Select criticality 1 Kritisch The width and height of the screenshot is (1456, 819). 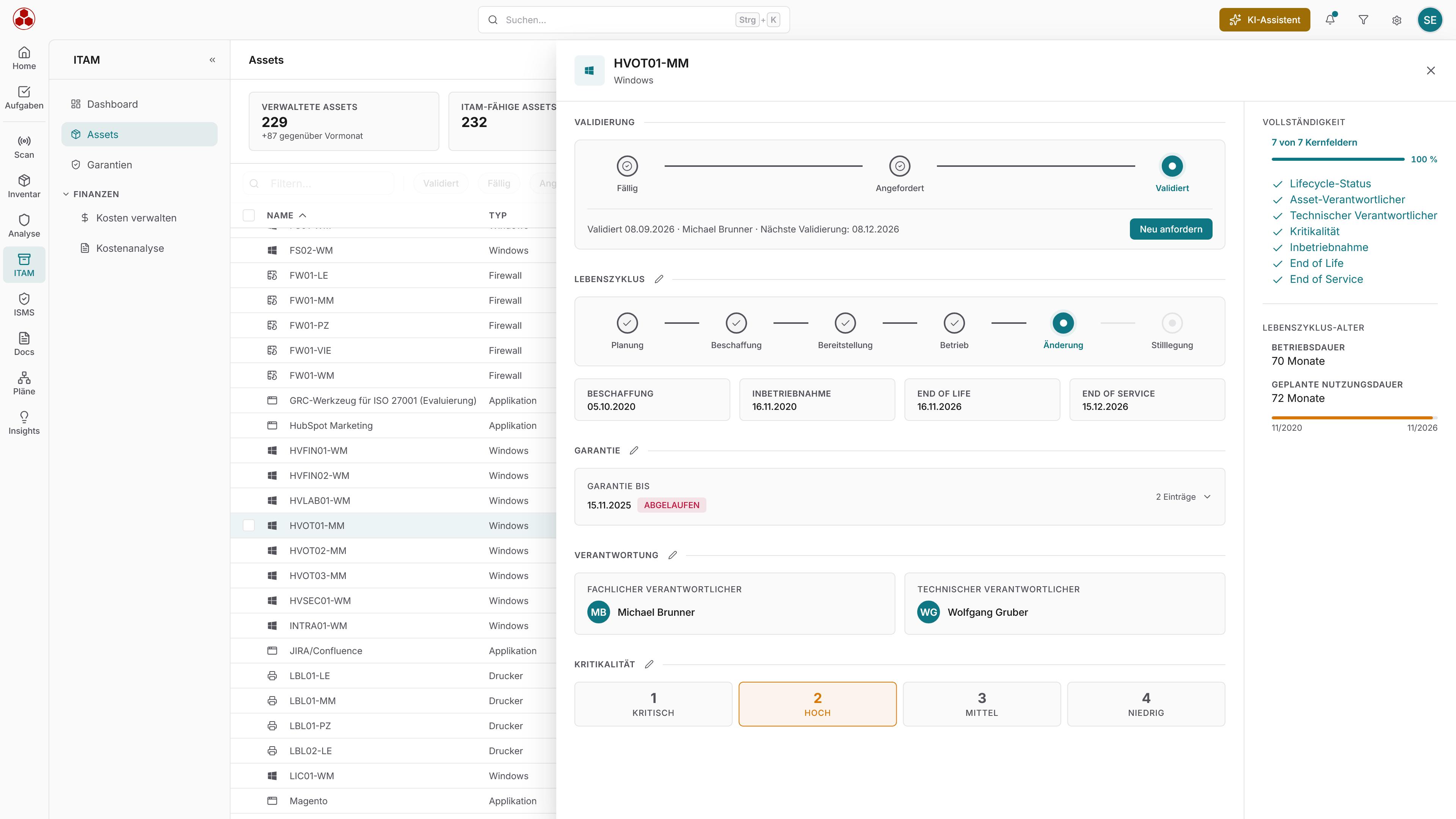[x=653, y=704]
